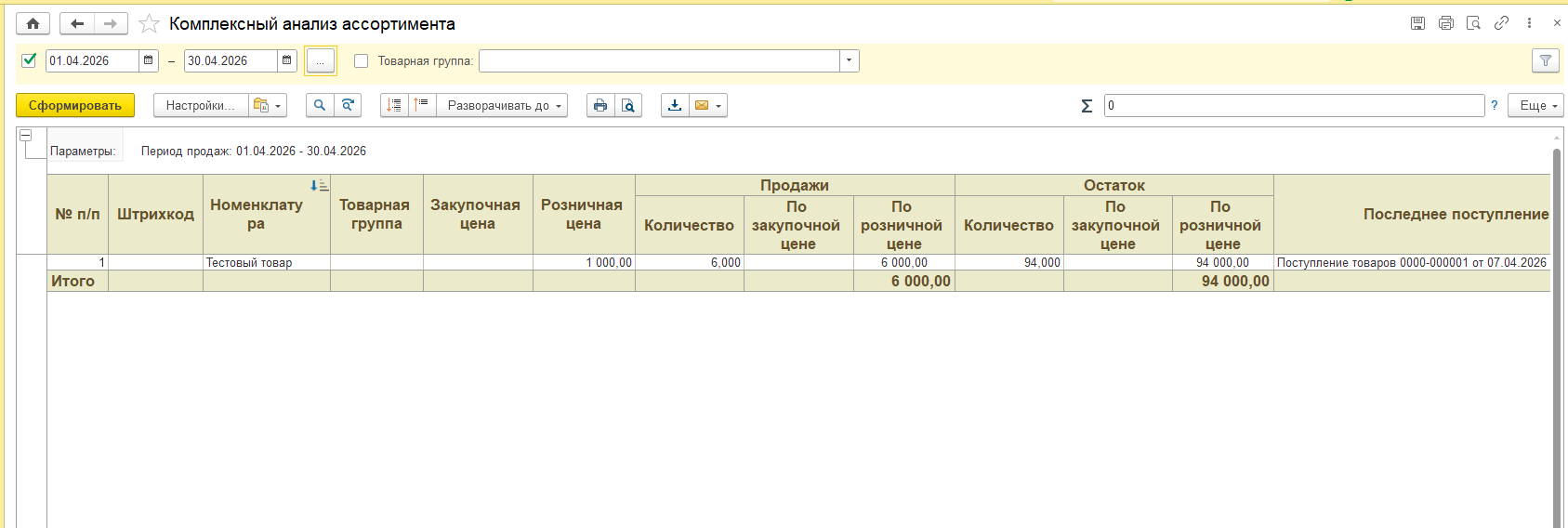The height and width of the screenshot is (528, 1568).
Task: Open the Товарная группа dropdown list
Action: pyautogui.click(x=849, y=60)
